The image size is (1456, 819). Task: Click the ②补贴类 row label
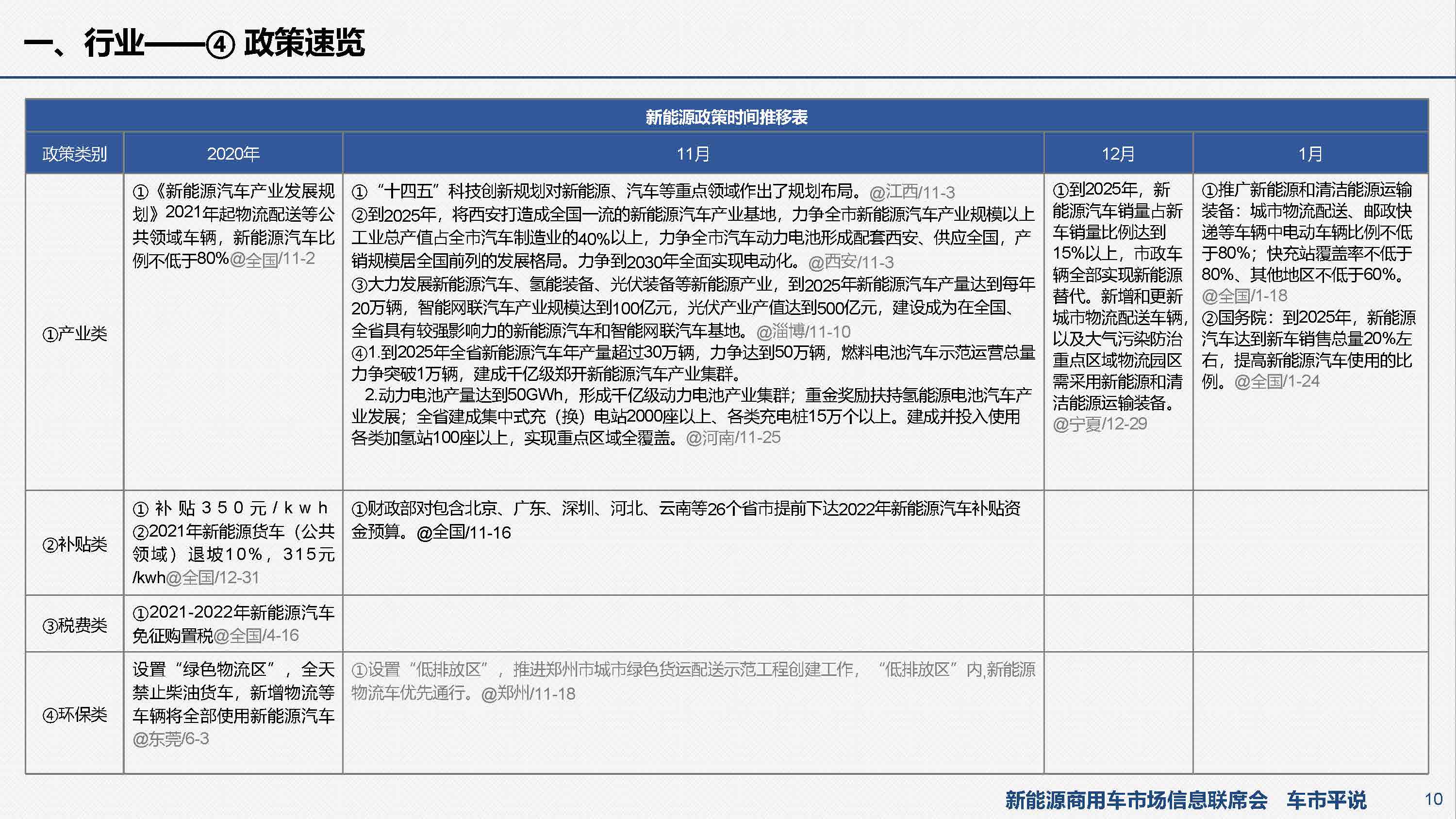75,544
